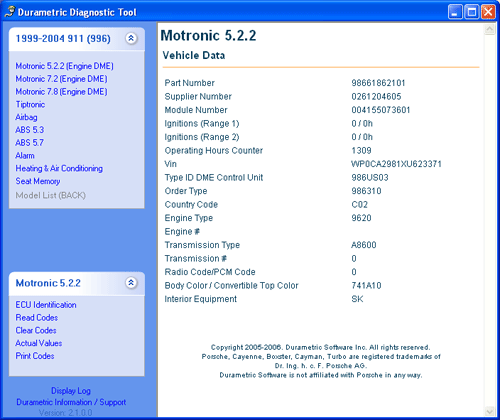Click the scrollbar down arrow
The height and width of the screenshot is (420, 500).
490,411
